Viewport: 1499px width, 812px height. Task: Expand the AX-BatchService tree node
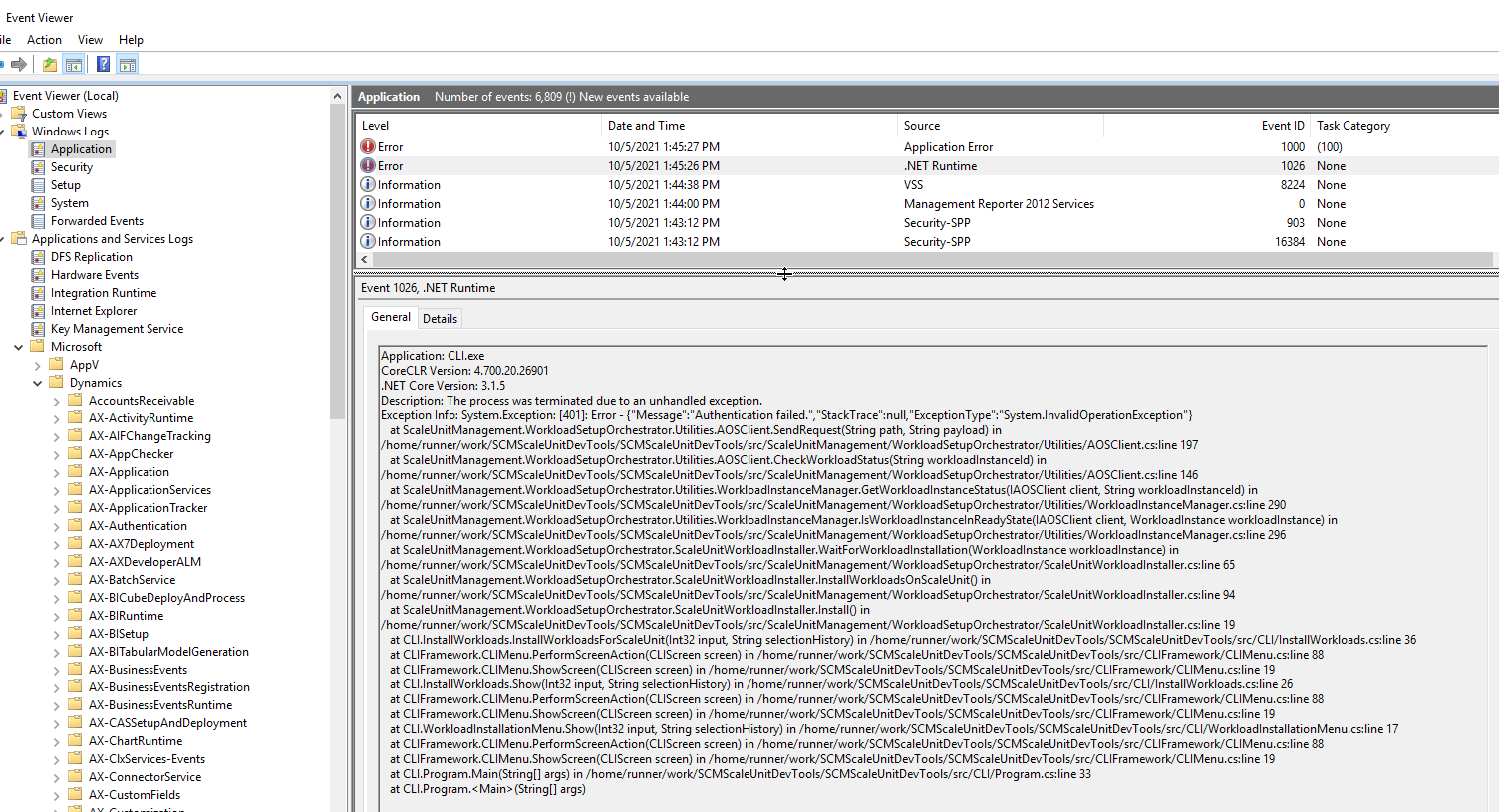[58, 579]
